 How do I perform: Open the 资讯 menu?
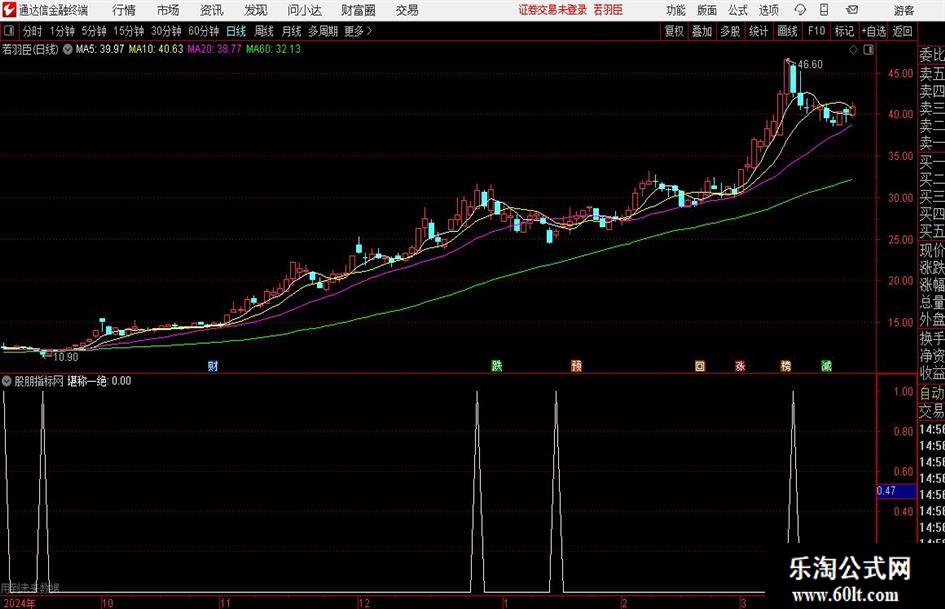pyautogui.click(x=212, y=10)
